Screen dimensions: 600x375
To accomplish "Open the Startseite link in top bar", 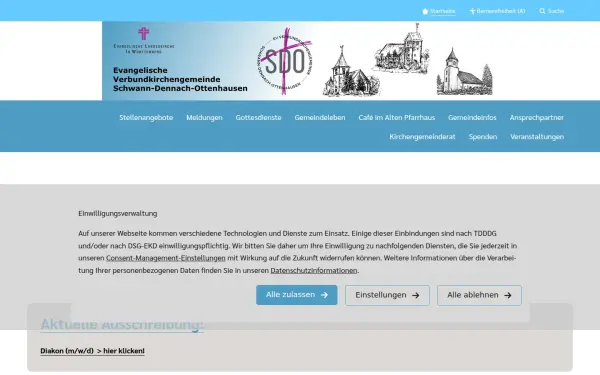I will tap(442, 11).
